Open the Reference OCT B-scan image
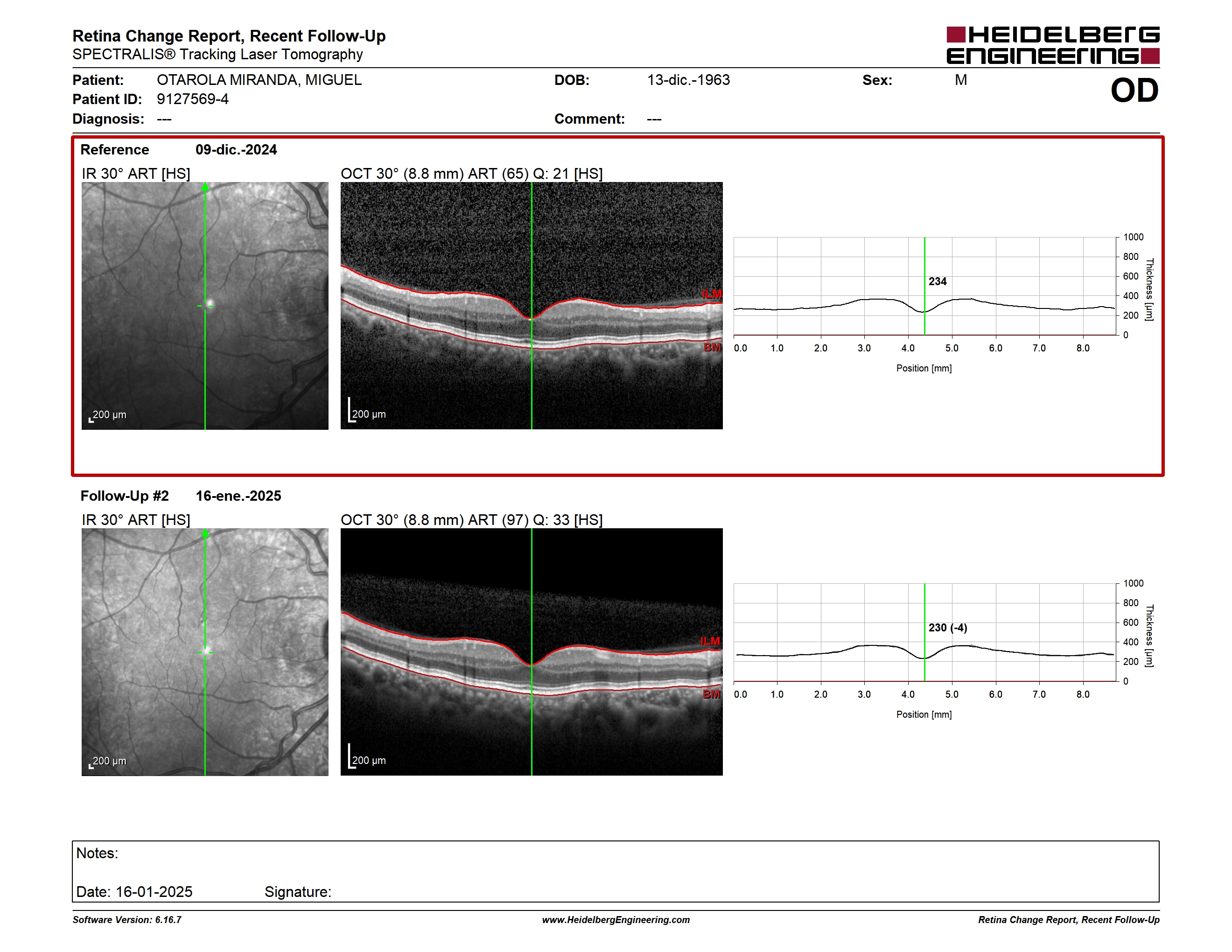Image resolution: width=1232 pixels, height=952 pixels. (x=532, y=306)
